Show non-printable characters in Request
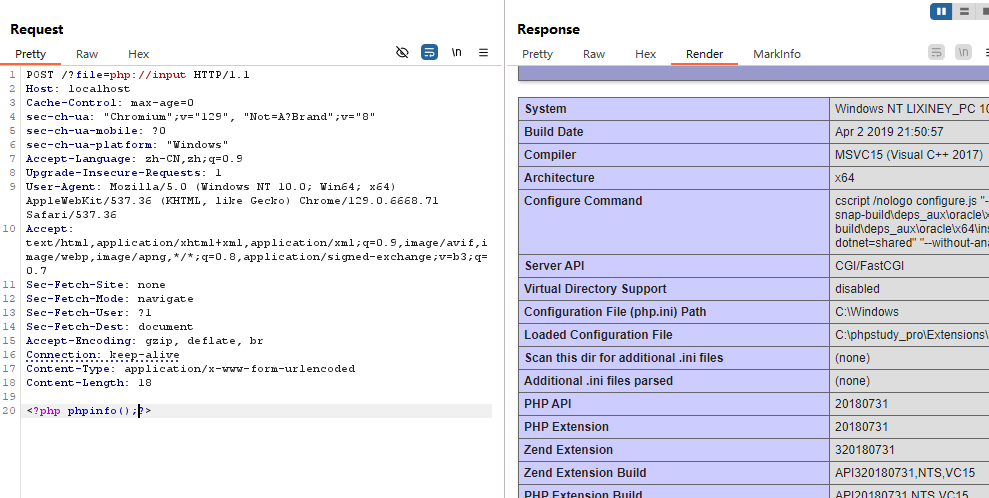989x498 pixels. [x=456, y=52]
